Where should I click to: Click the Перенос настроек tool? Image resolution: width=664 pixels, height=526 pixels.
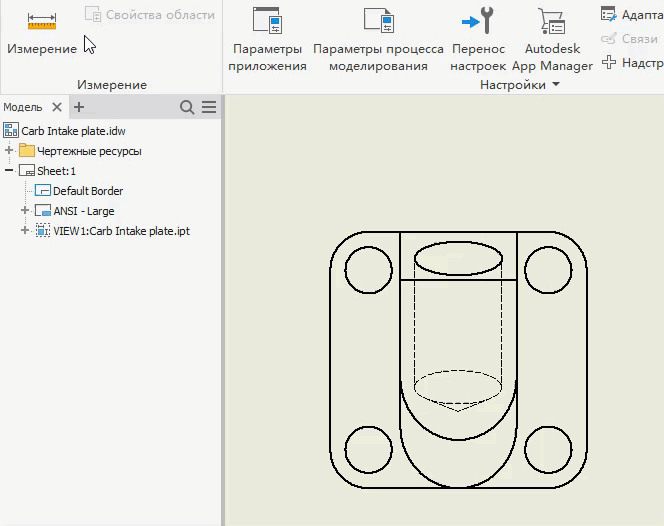478,40
